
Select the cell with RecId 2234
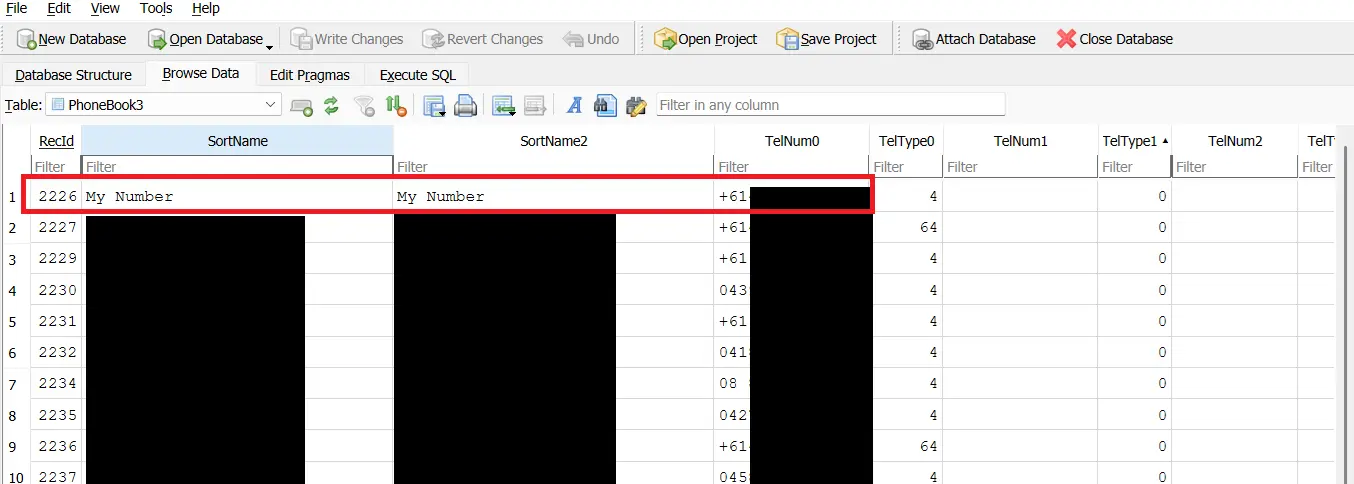pyautogui.click(x=56, y=383)
